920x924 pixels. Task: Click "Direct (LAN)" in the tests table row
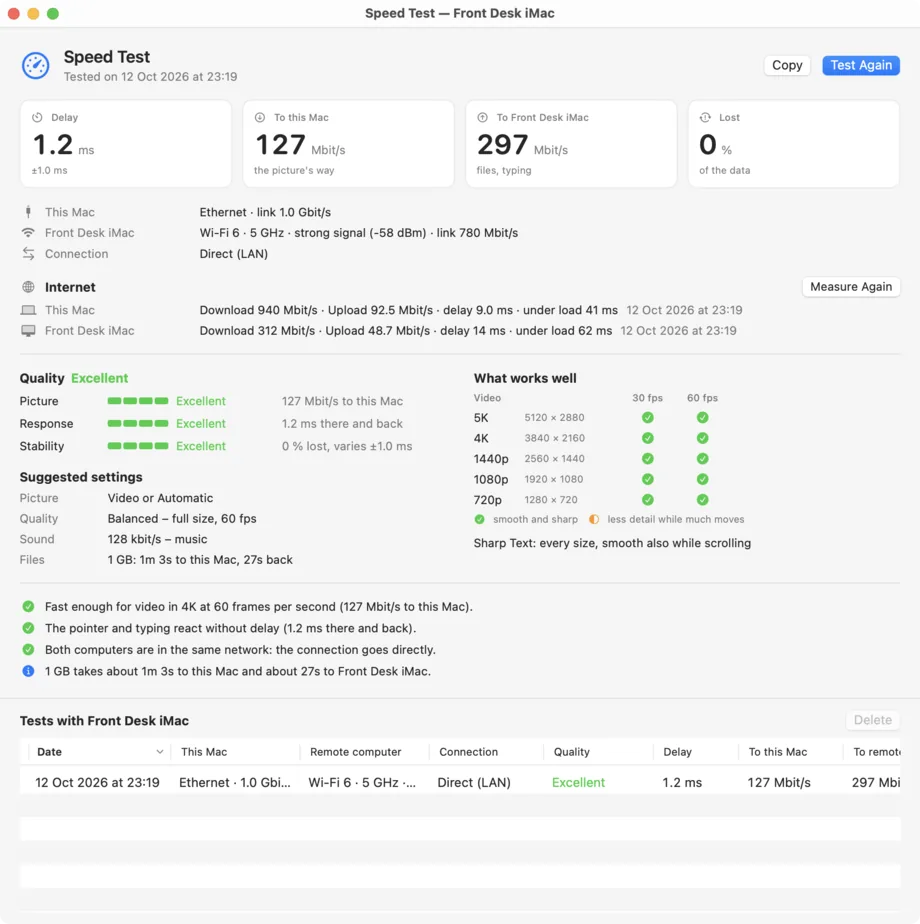point(474,783)
